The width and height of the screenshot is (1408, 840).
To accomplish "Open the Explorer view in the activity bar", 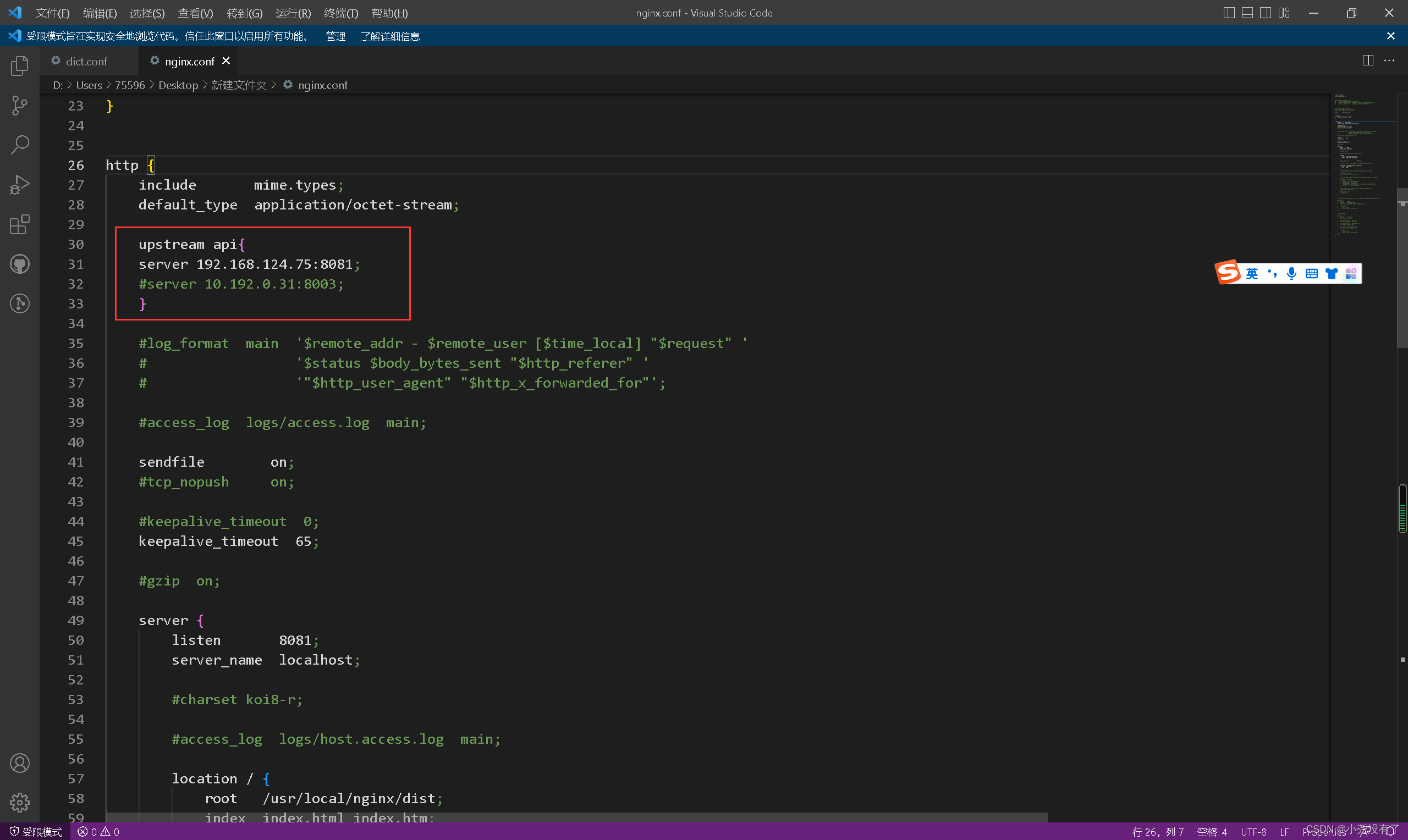I will tap(19, 65).
